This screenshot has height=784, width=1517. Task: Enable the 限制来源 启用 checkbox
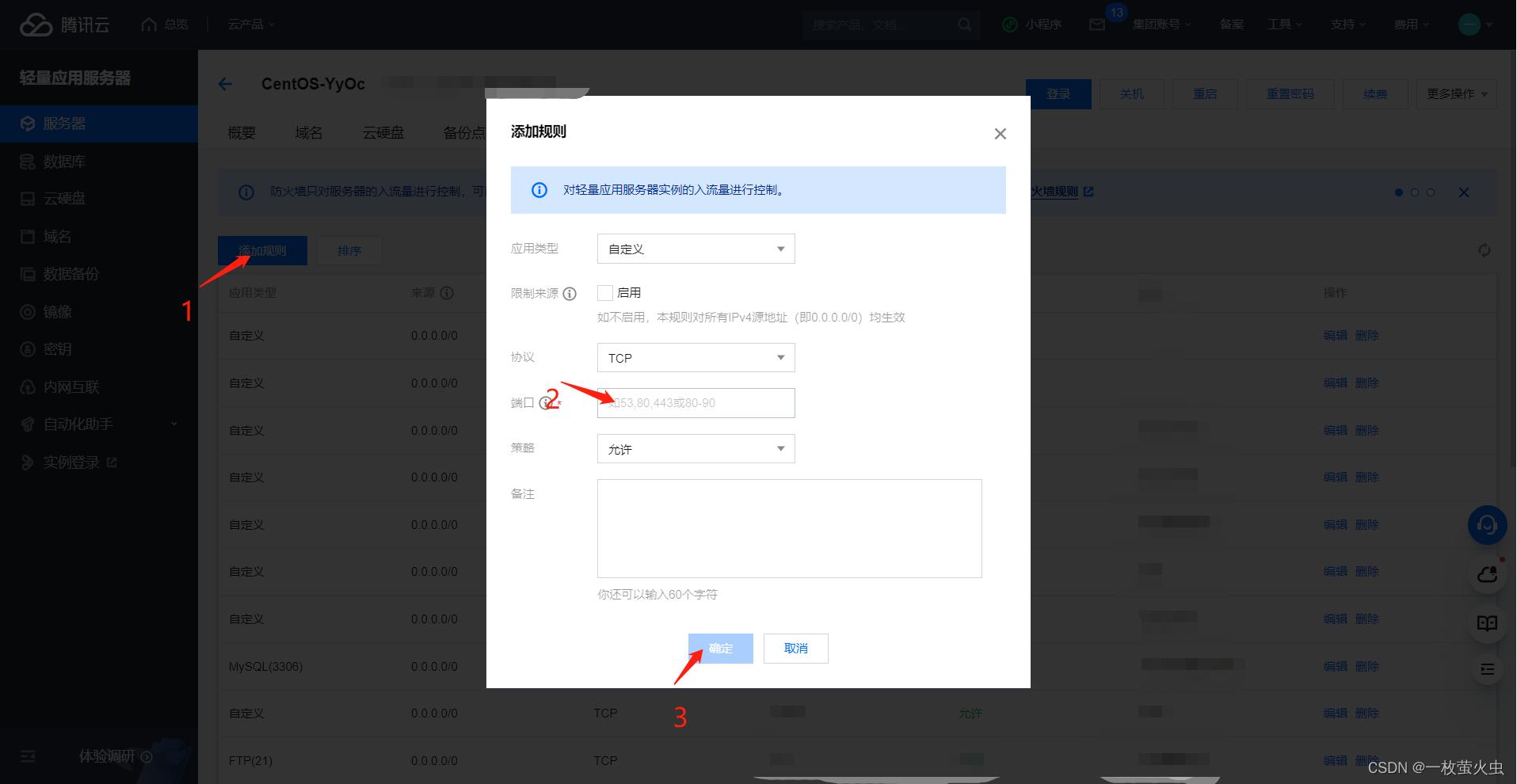[605, 293]
